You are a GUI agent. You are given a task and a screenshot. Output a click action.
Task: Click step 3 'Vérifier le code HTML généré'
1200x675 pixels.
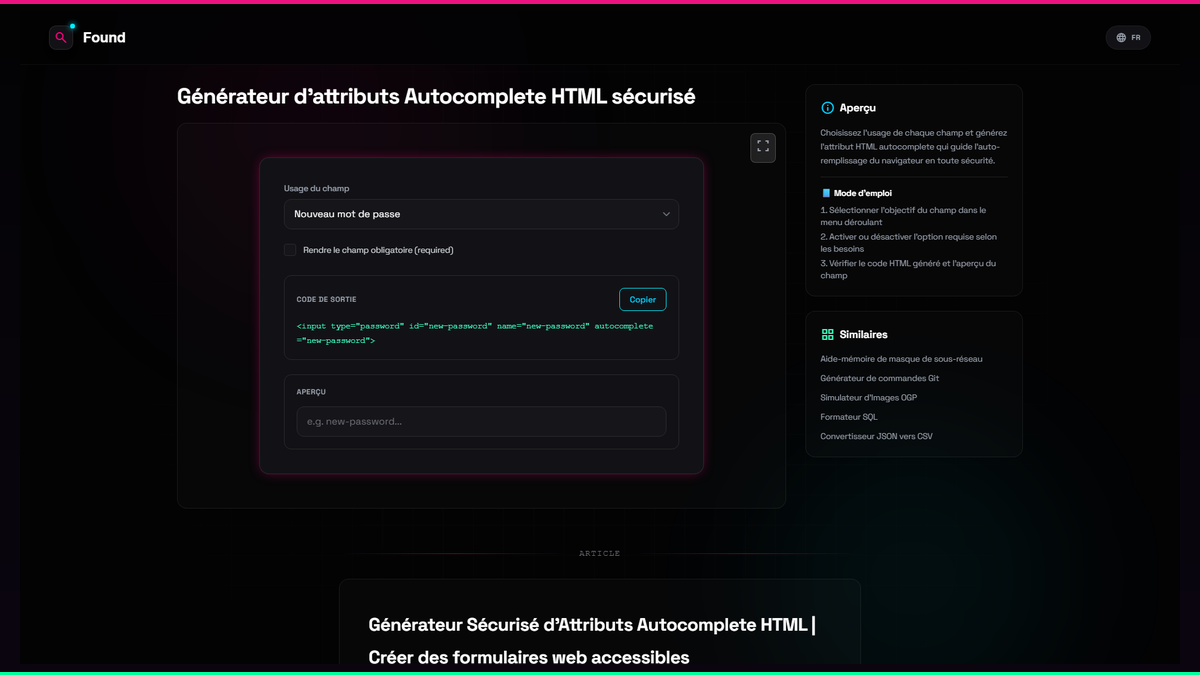tap(908, 269)
